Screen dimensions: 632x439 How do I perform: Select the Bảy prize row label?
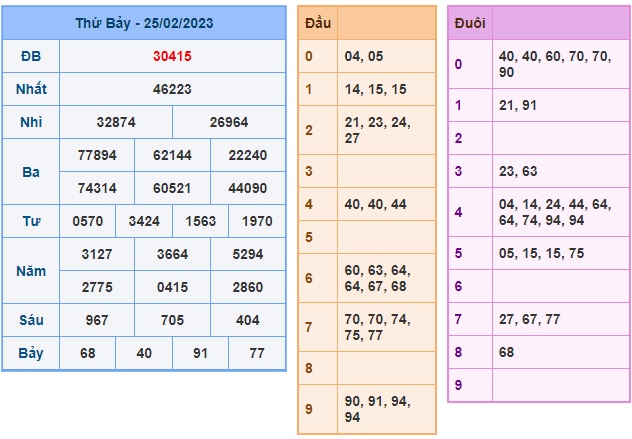(31, 354)
